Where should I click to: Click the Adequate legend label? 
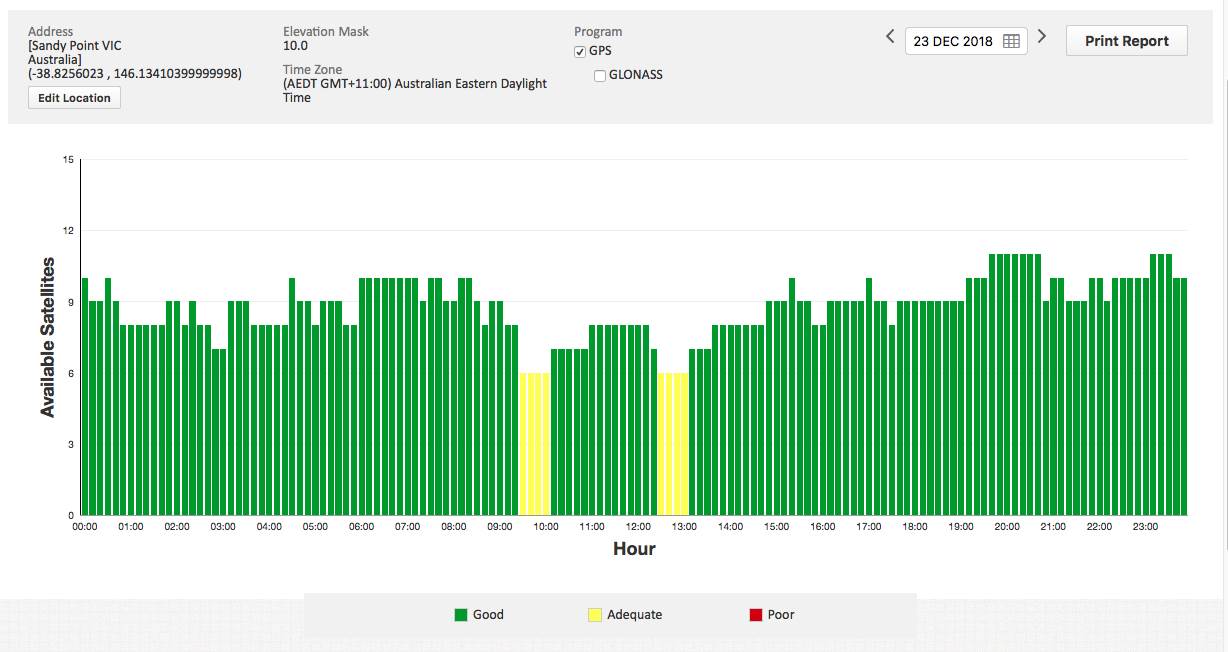(x=634, y=615)
